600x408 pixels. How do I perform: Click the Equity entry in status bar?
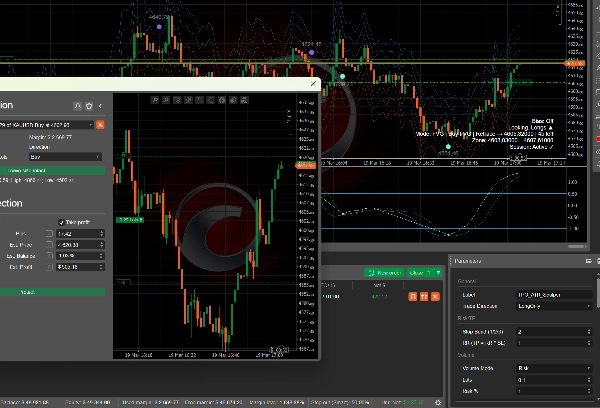[x=88, y=402]
